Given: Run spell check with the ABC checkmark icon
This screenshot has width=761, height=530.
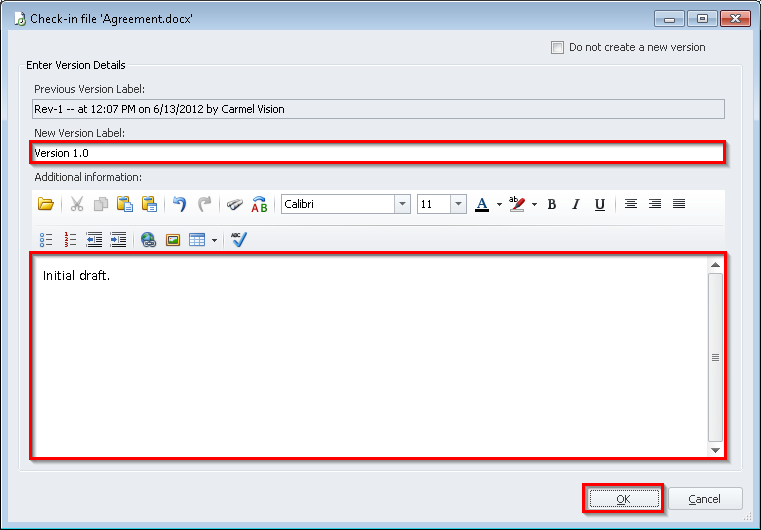Looking at the screenshot, I should pyautogui.click(x=238, y=240).
